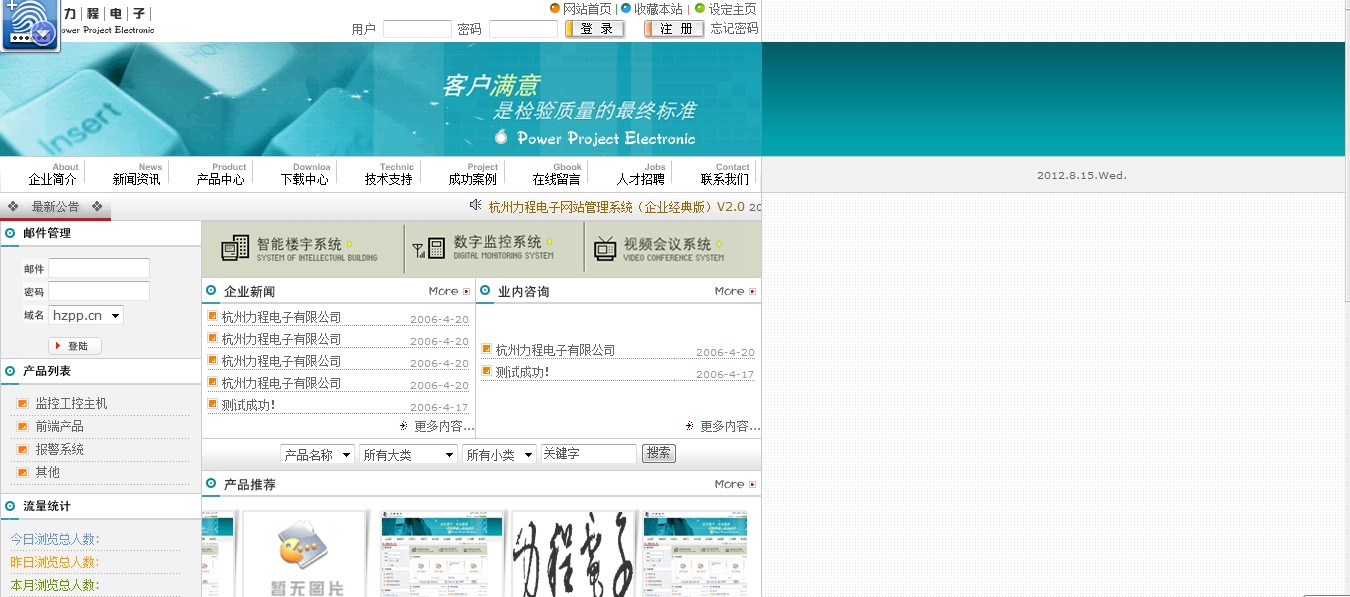Click the green dot icon beside 设定主页
Image resolution: width=1350 pixels, height=597 pixels.
(700, 8)
